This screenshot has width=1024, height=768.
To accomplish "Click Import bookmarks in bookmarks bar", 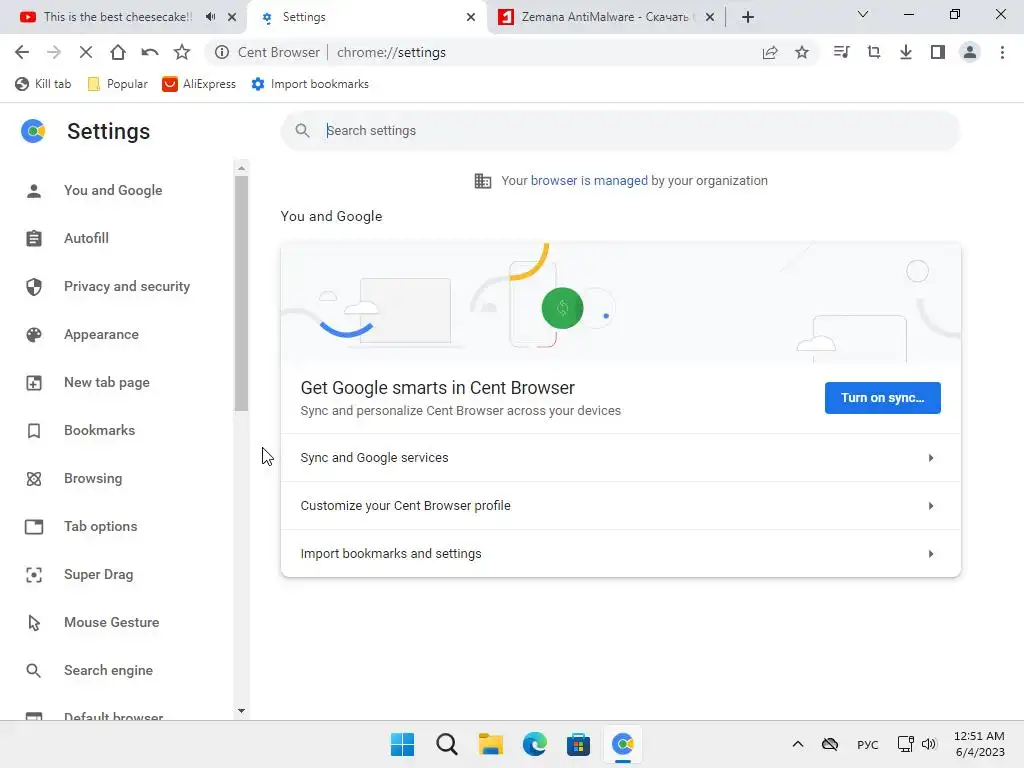I will pos(310,84).
